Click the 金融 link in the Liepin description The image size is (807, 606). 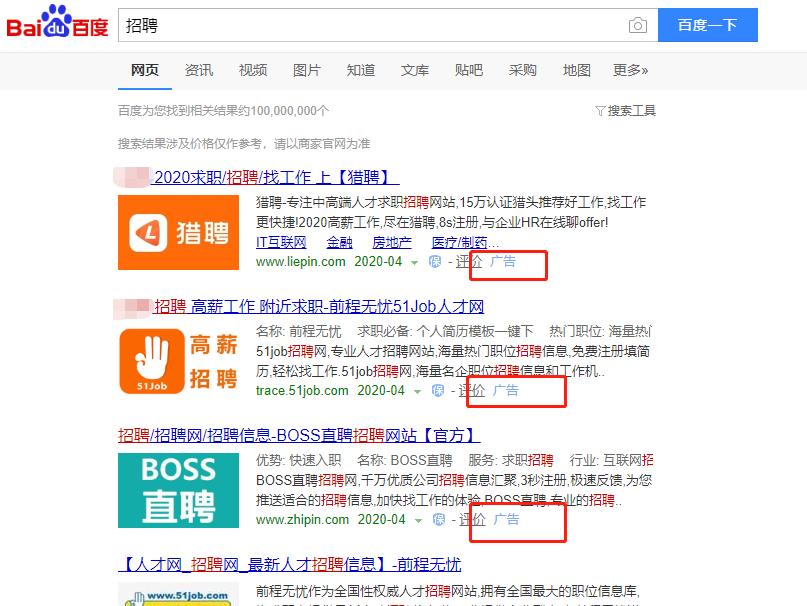point(339,242)
